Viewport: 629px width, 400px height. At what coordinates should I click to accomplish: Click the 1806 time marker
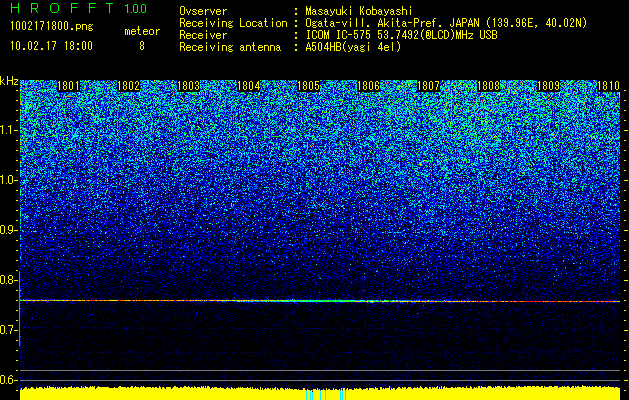(x=368, y=86)
